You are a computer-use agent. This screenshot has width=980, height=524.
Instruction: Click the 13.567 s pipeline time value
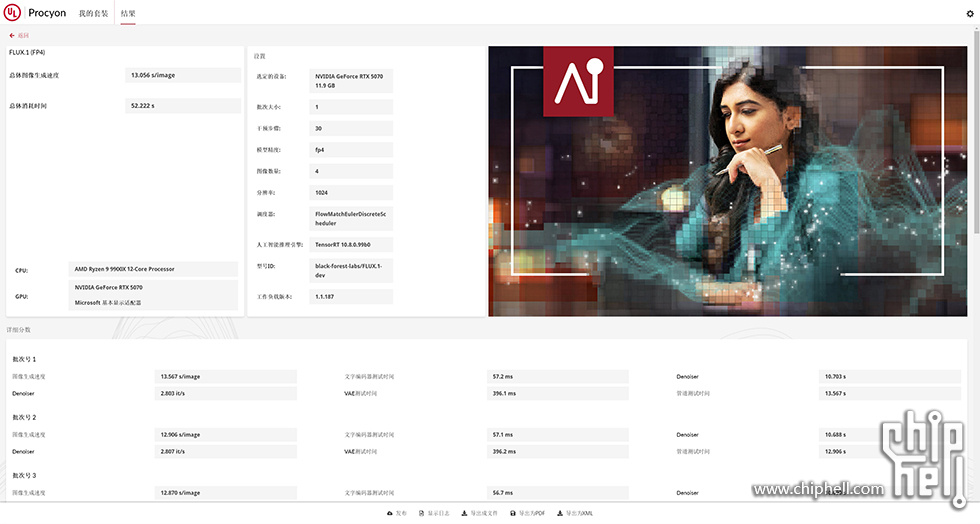click(889, 393)
